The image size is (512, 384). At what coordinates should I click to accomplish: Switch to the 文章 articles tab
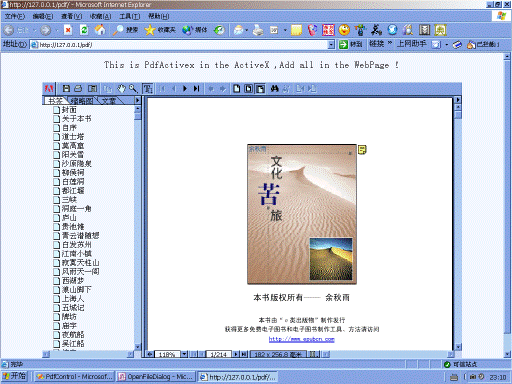pos(109,101)
